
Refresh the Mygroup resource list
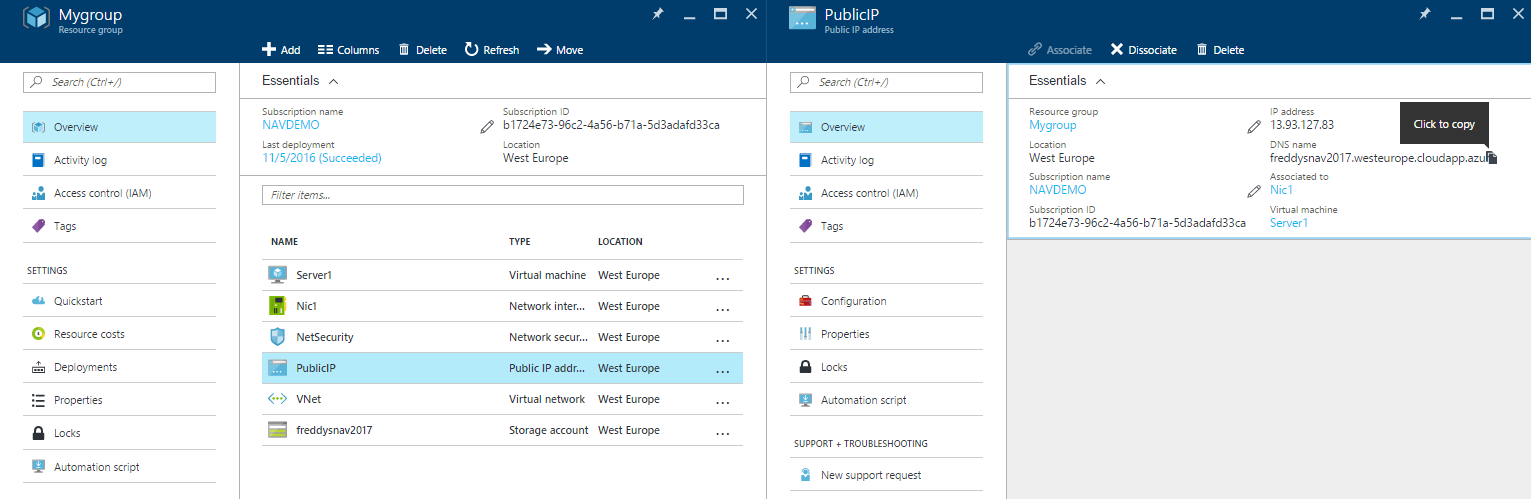pyautogui.click(x=491, y=50)
